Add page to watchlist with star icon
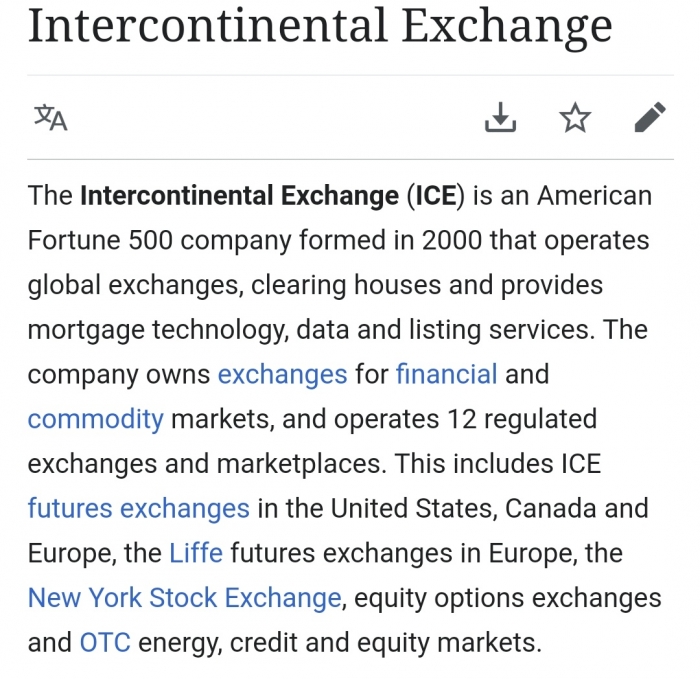This screenshot has height=679, width=700. tap(575, 117)
